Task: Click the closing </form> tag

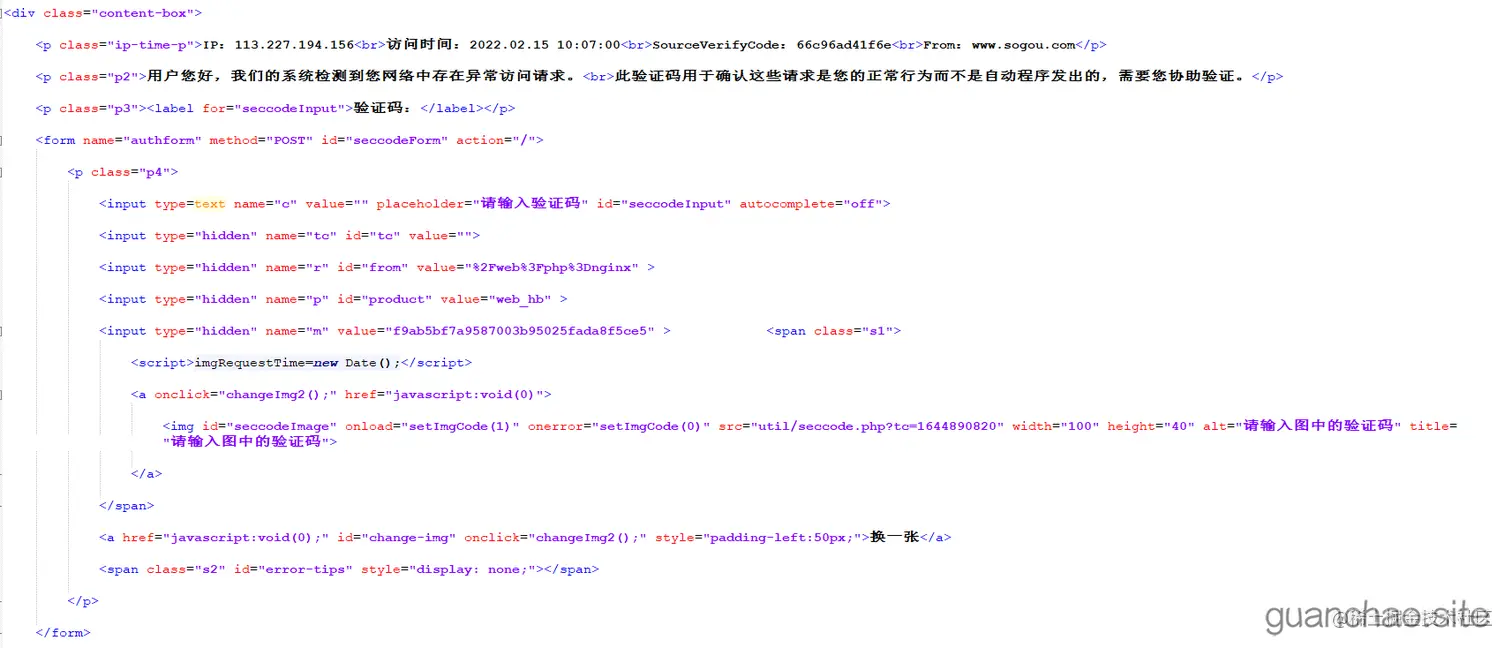Action: tap(63, 634)
